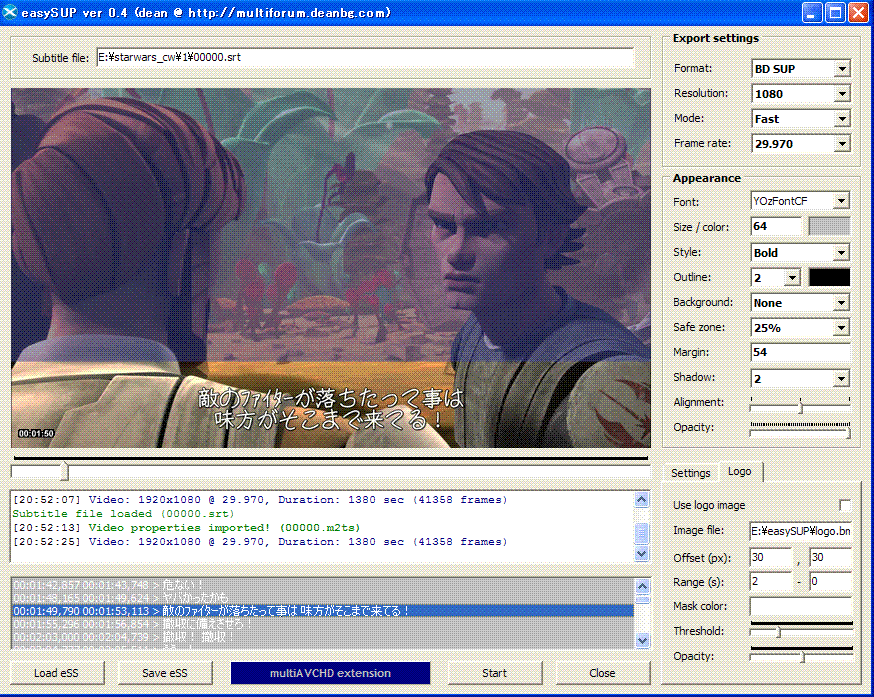
Task: Click the log panel scroll down arrow
Action: 642,554
